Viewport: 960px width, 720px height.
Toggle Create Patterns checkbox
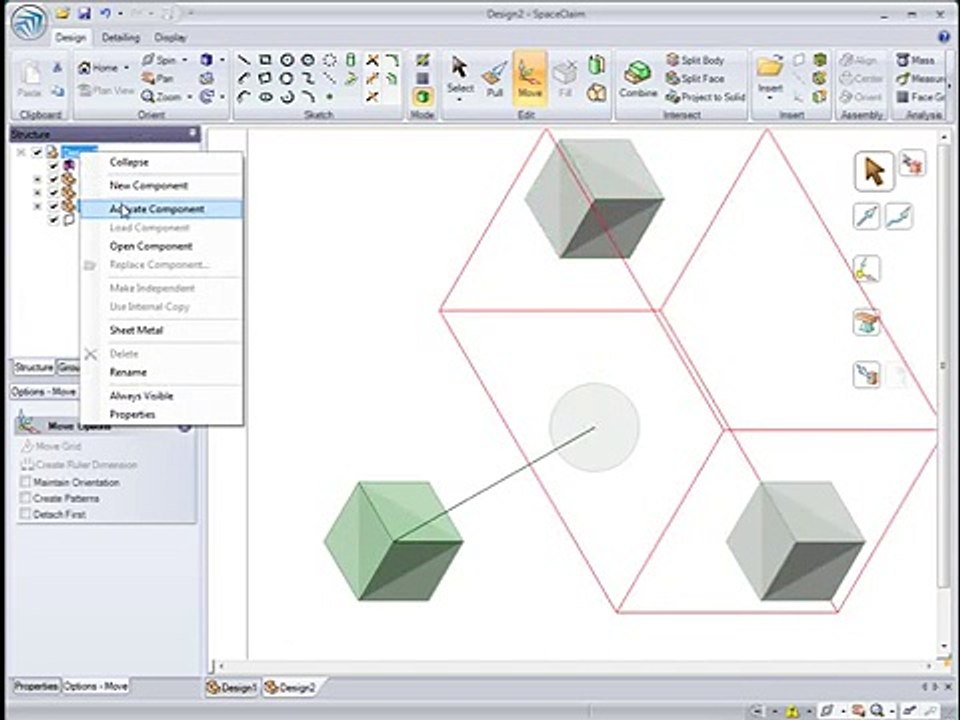click(25, 498)
